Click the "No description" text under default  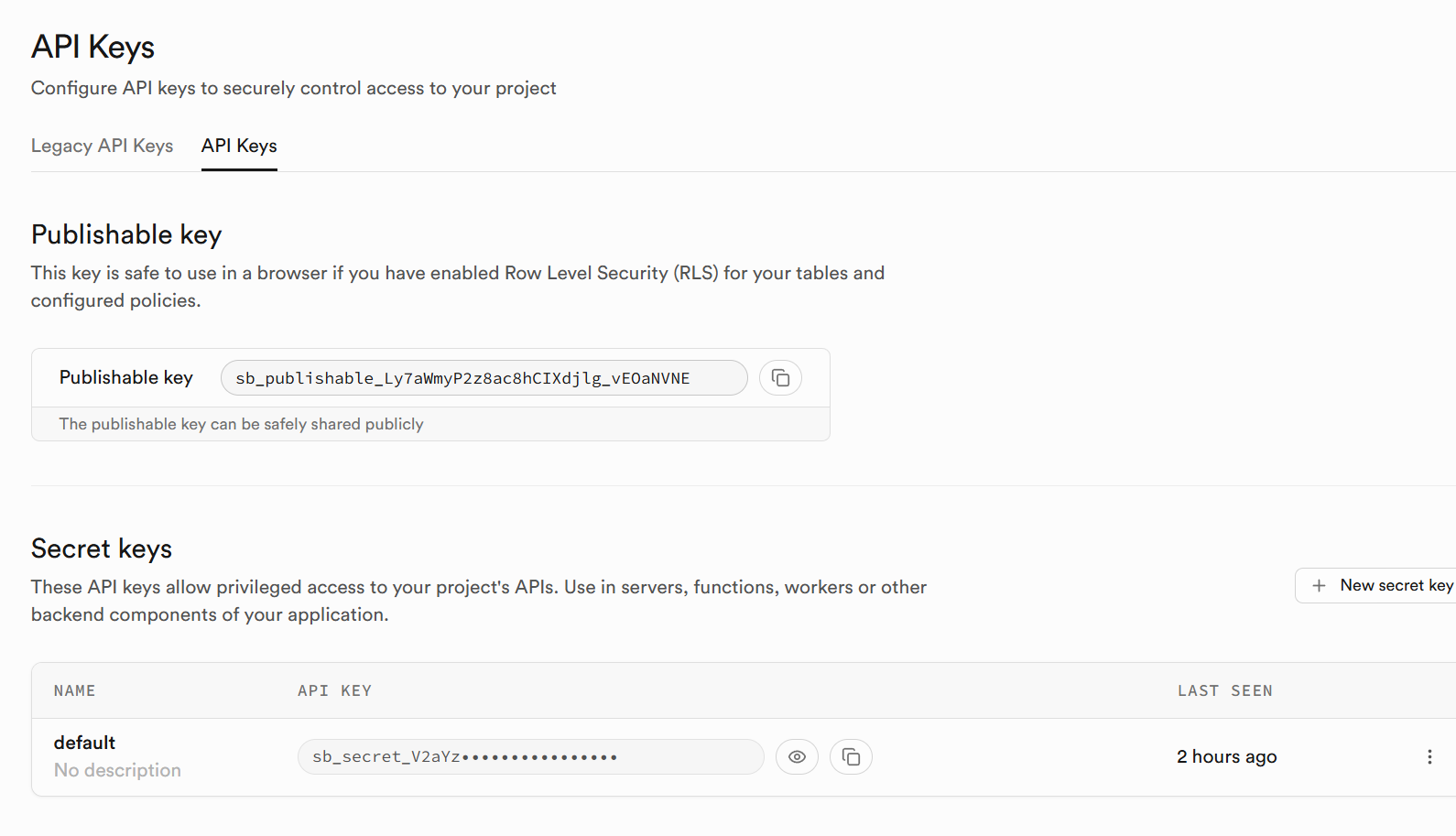pos(117,771)
